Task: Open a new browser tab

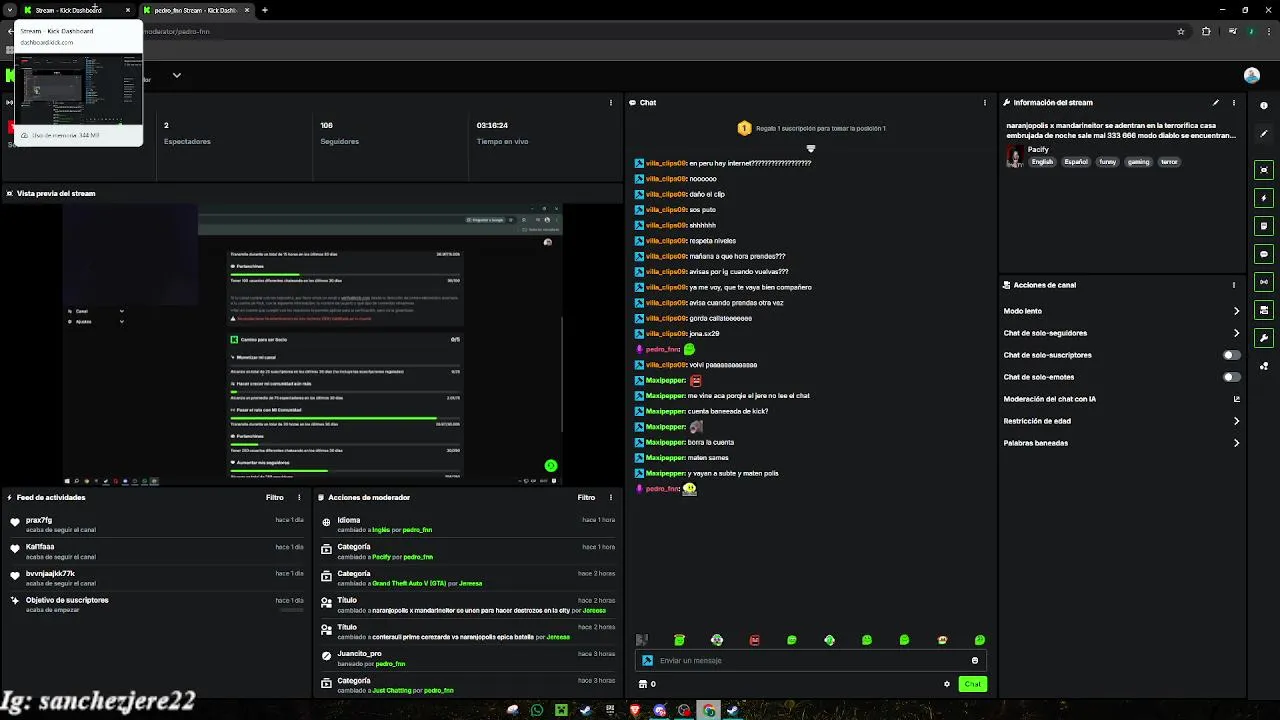Action: (x=265, y=10)
